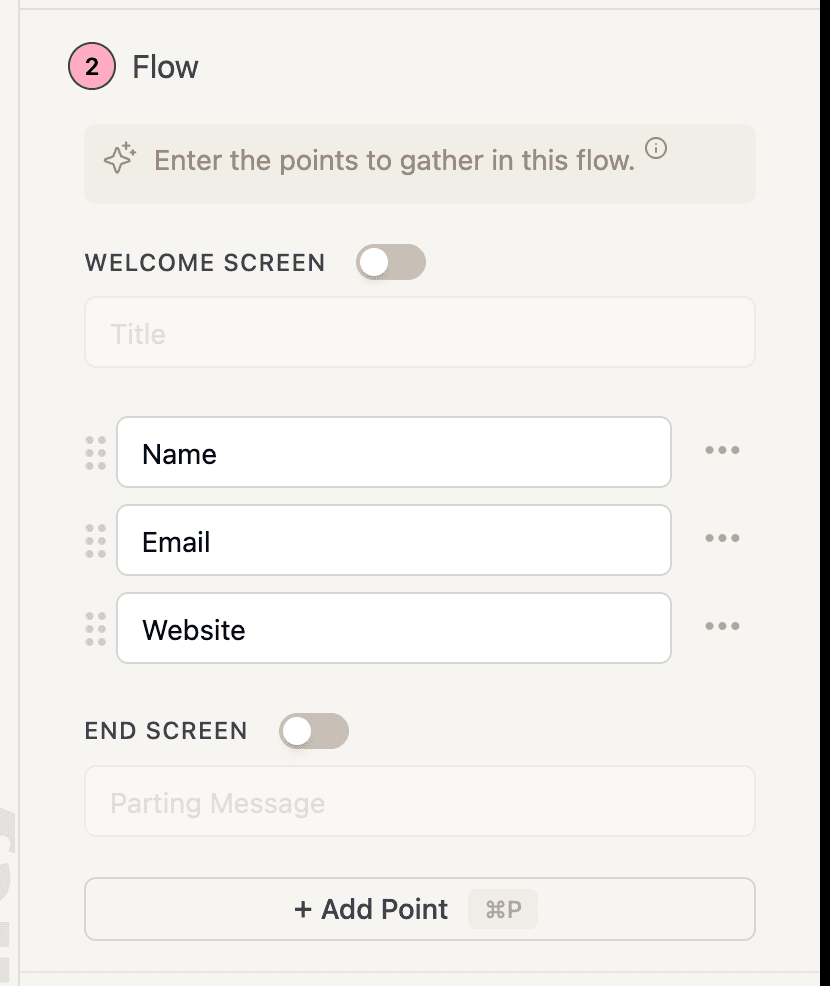This screenshot has height=986, width=830.
Task: Click the AI sparkle icon in prompt box
Action: (x=118, y=158)
